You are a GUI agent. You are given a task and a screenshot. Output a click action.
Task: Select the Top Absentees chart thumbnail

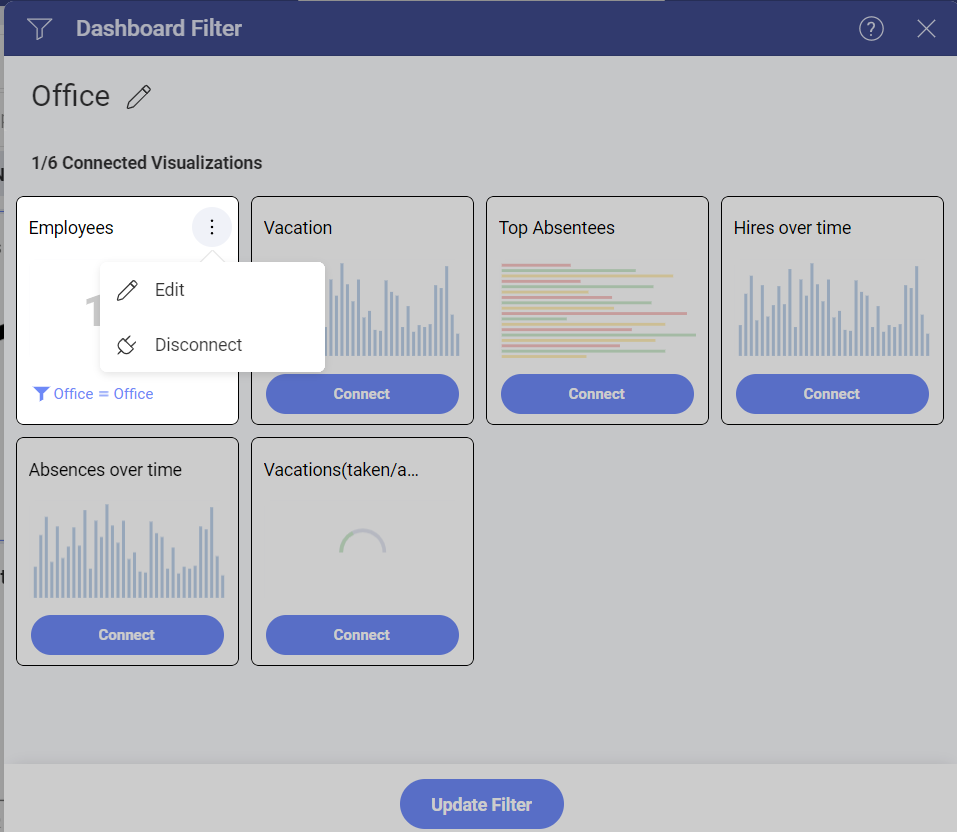coord(598,310)
